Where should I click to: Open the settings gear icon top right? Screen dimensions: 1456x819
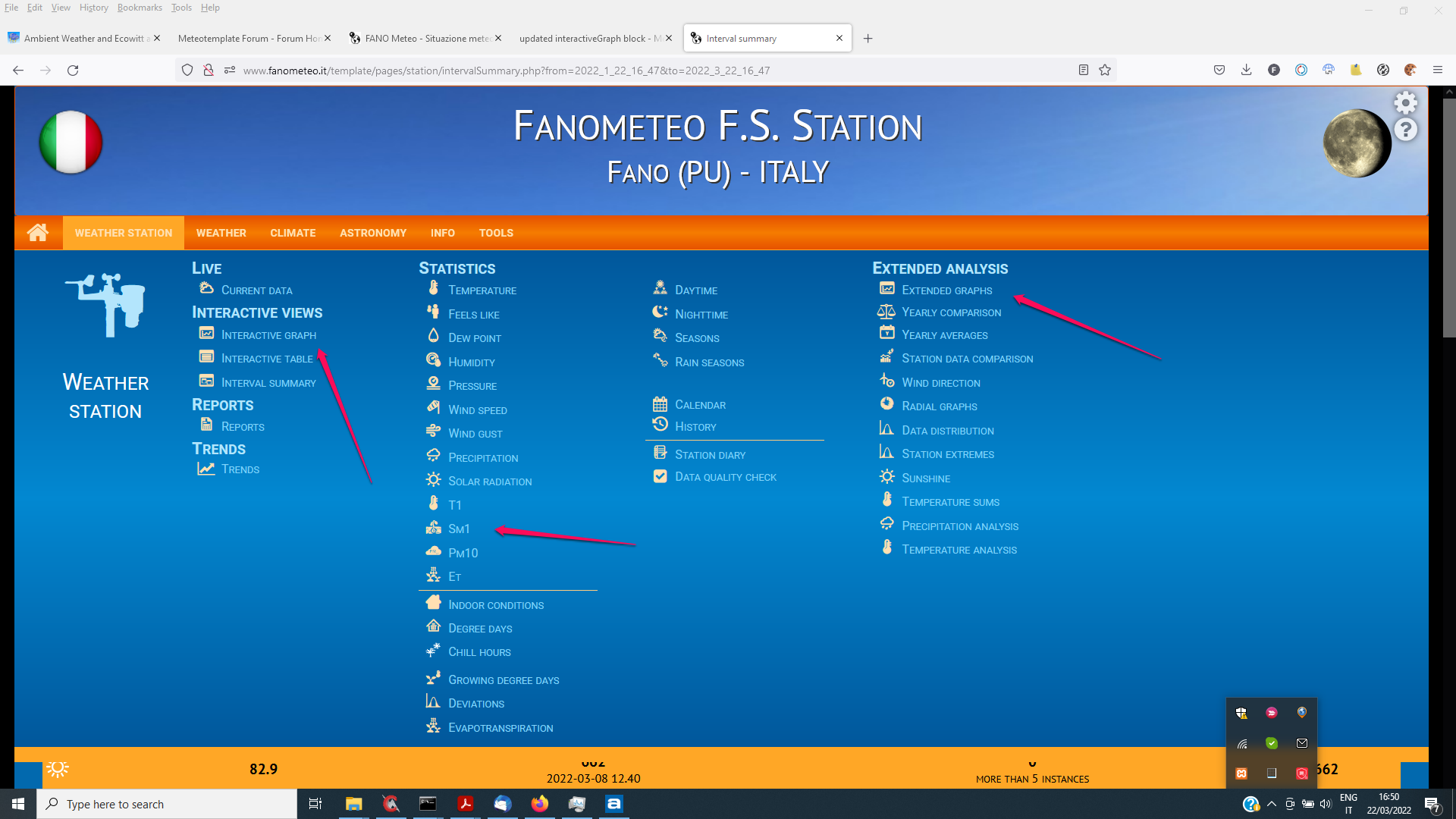(x=1405, y=102)
